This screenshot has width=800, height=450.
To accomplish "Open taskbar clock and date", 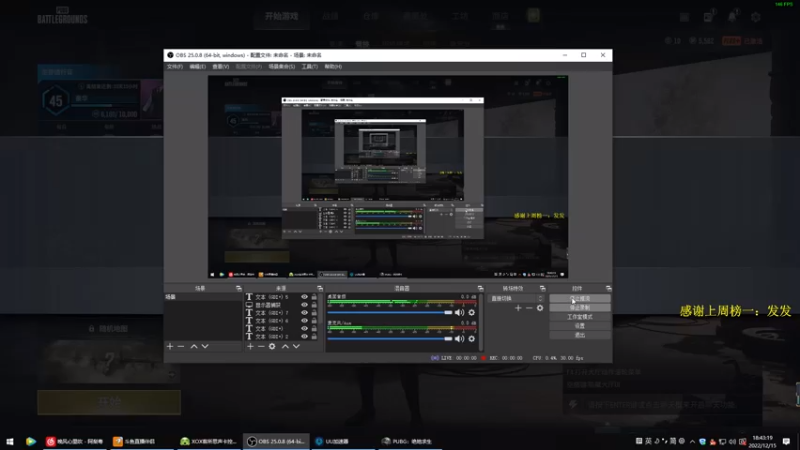I will click(x=762, y=441).
